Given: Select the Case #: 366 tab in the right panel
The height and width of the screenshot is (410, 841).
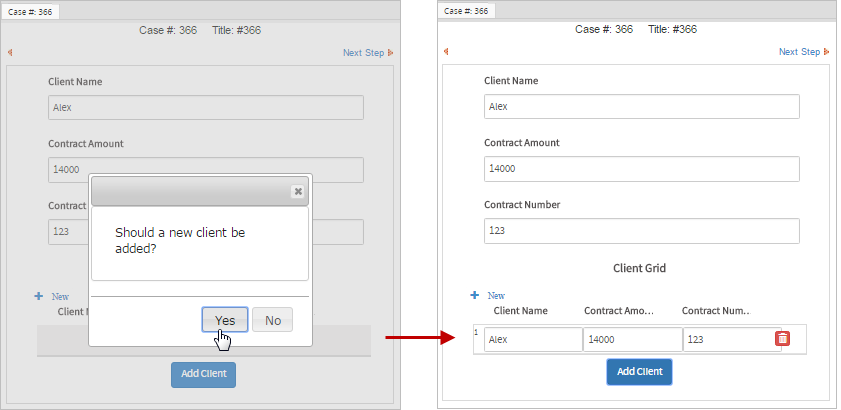Looking at the screenshot, I should click(466, 11).
